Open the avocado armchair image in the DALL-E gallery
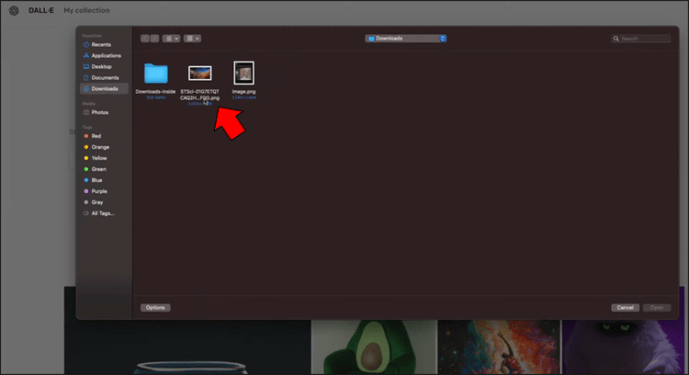Viewport: 689px width, 375px height. 374,347
